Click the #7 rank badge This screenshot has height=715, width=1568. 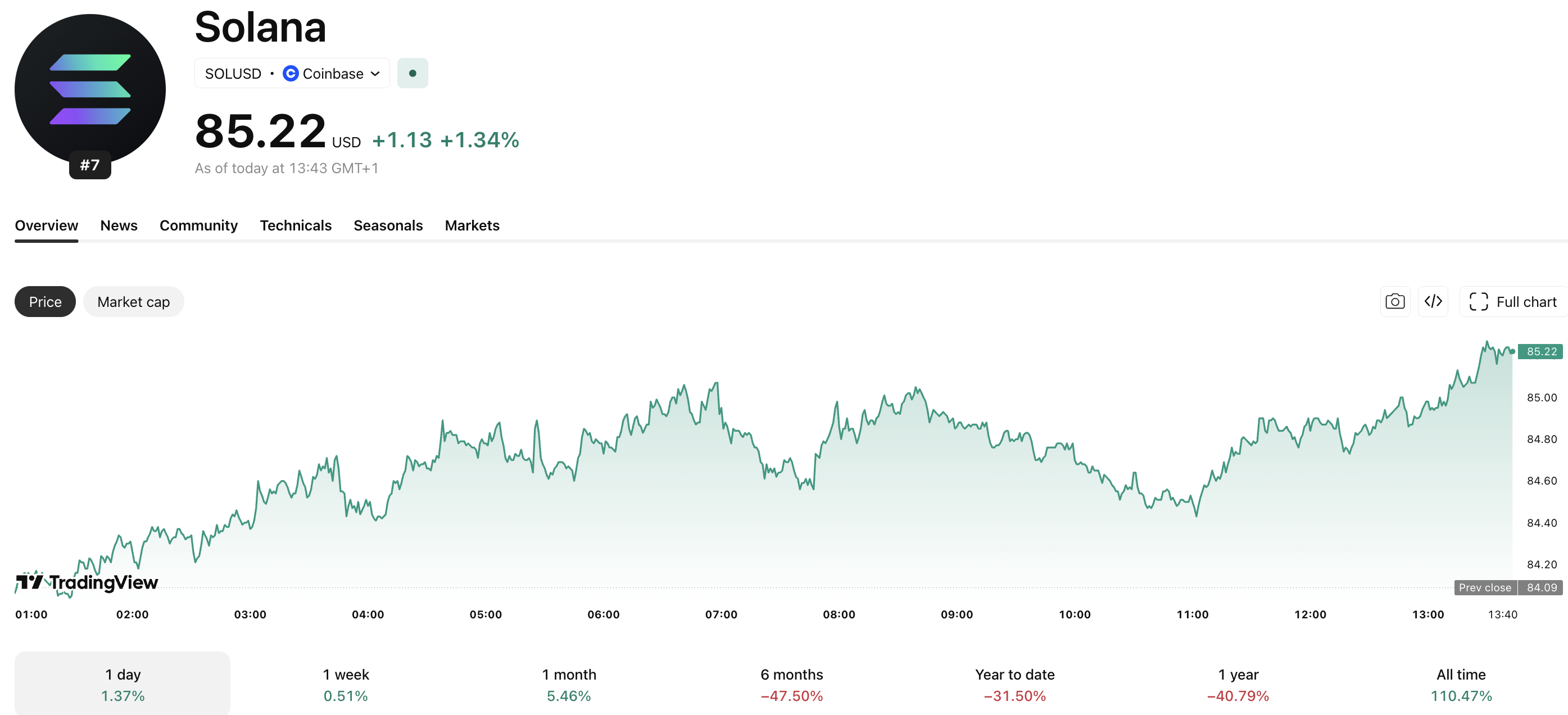click(90, 165)
